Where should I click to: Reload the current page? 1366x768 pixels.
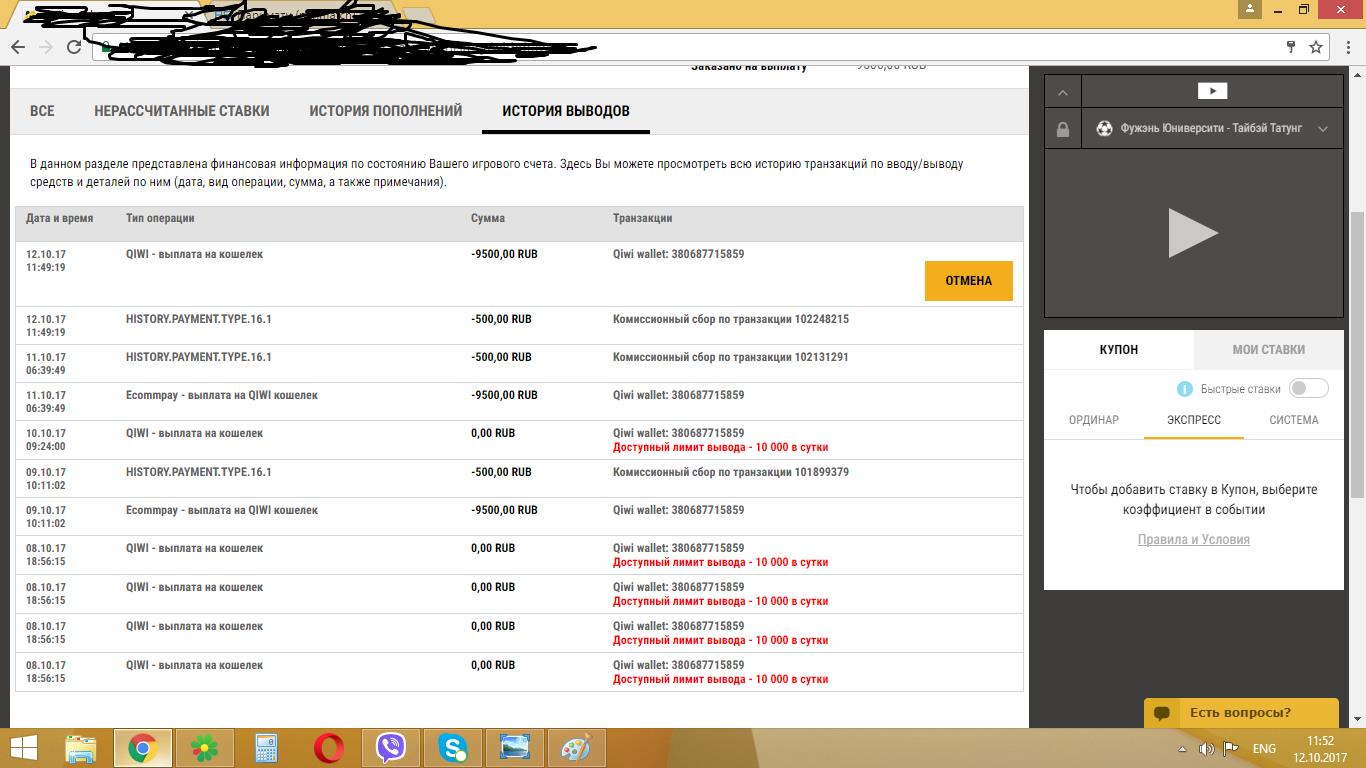pos(74,47)
